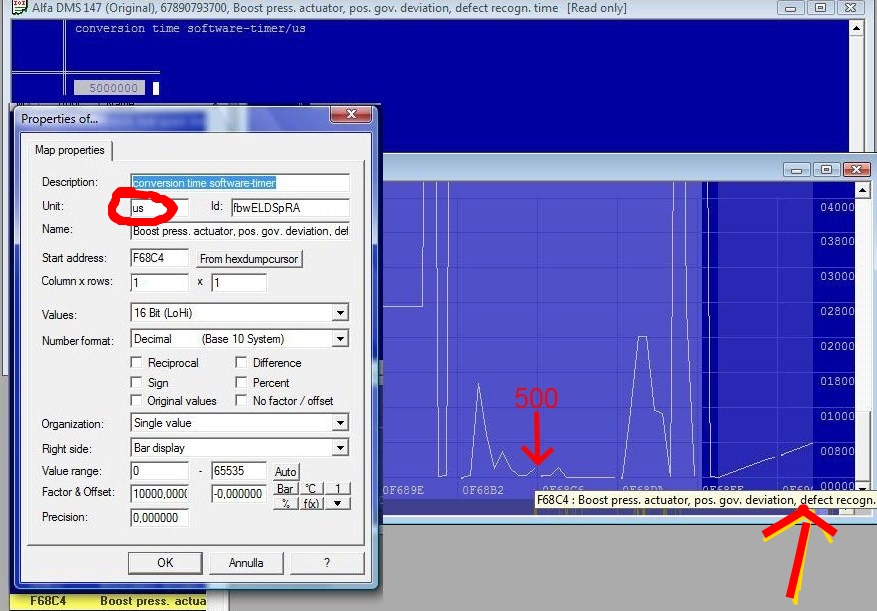Click the graph window scroll-down arrow
The height and width of the screenshot is (611, 877).
click(x=862, y=487)
